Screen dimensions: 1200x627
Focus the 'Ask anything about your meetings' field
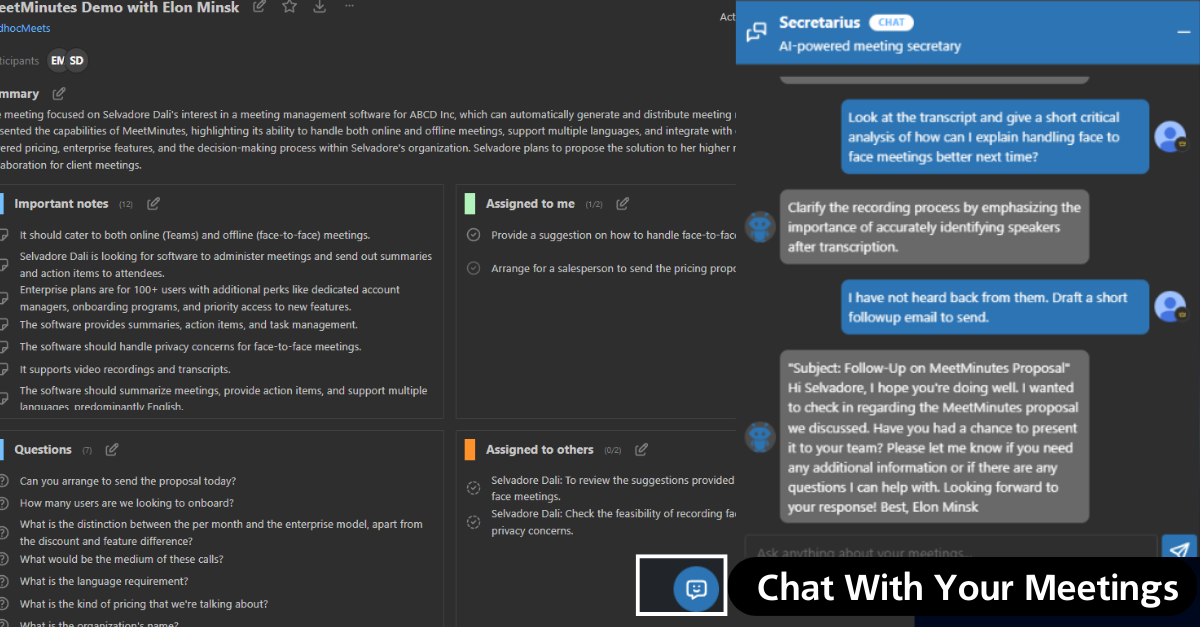[x=950, y=551]
